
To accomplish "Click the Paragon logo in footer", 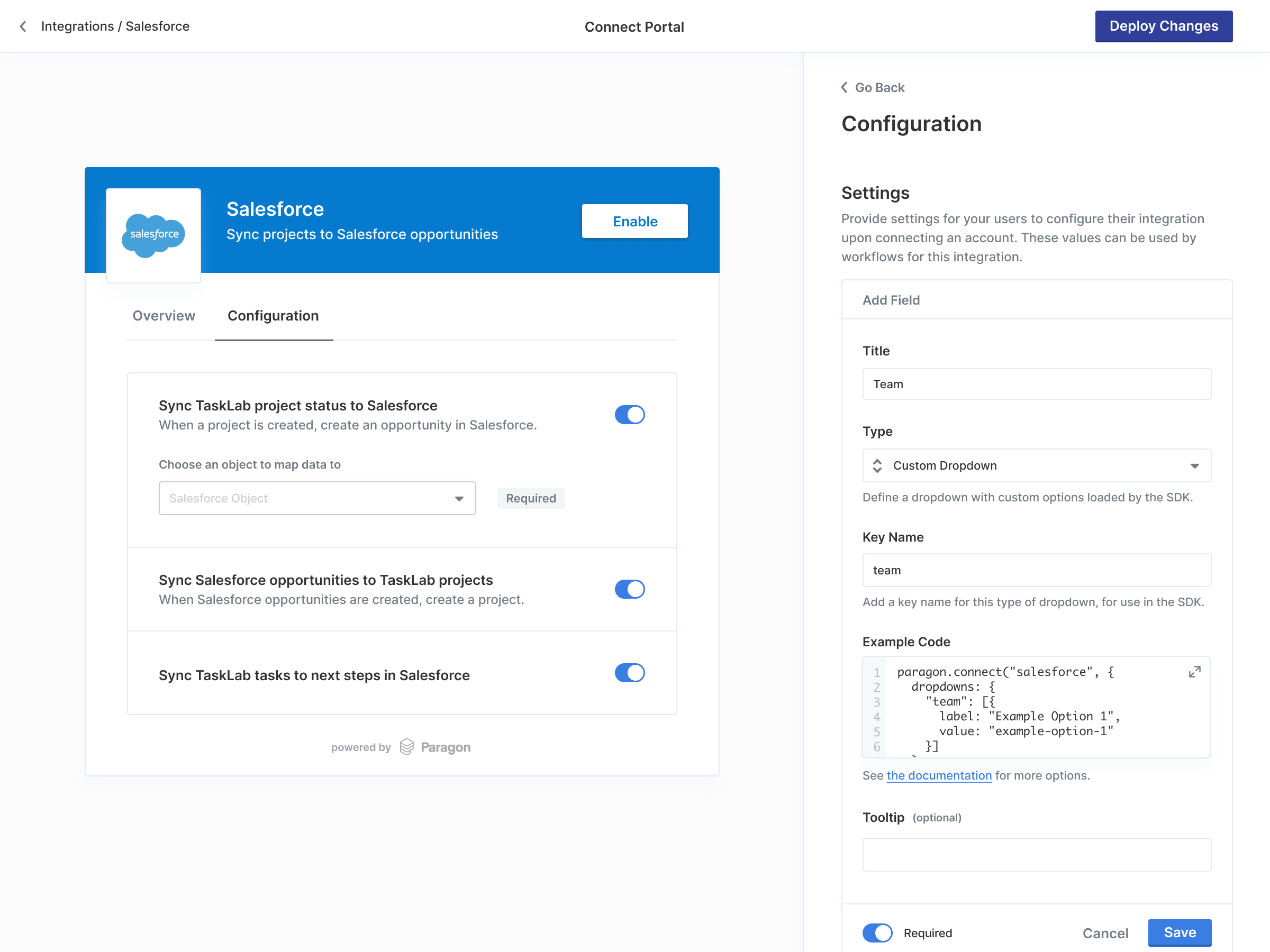I will tap(434, 747).
